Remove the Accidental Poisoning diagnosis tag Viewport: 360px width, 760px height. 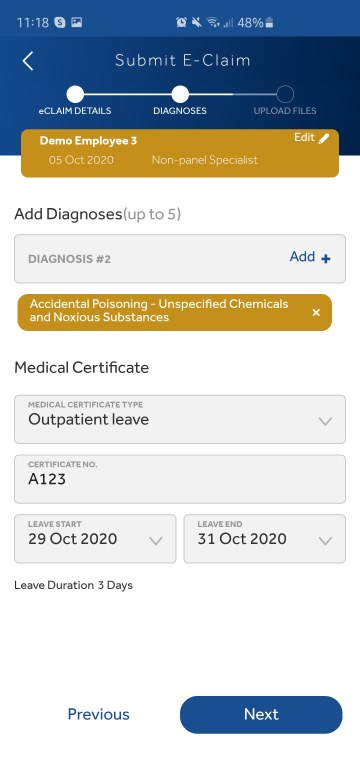tap(316, 313)
